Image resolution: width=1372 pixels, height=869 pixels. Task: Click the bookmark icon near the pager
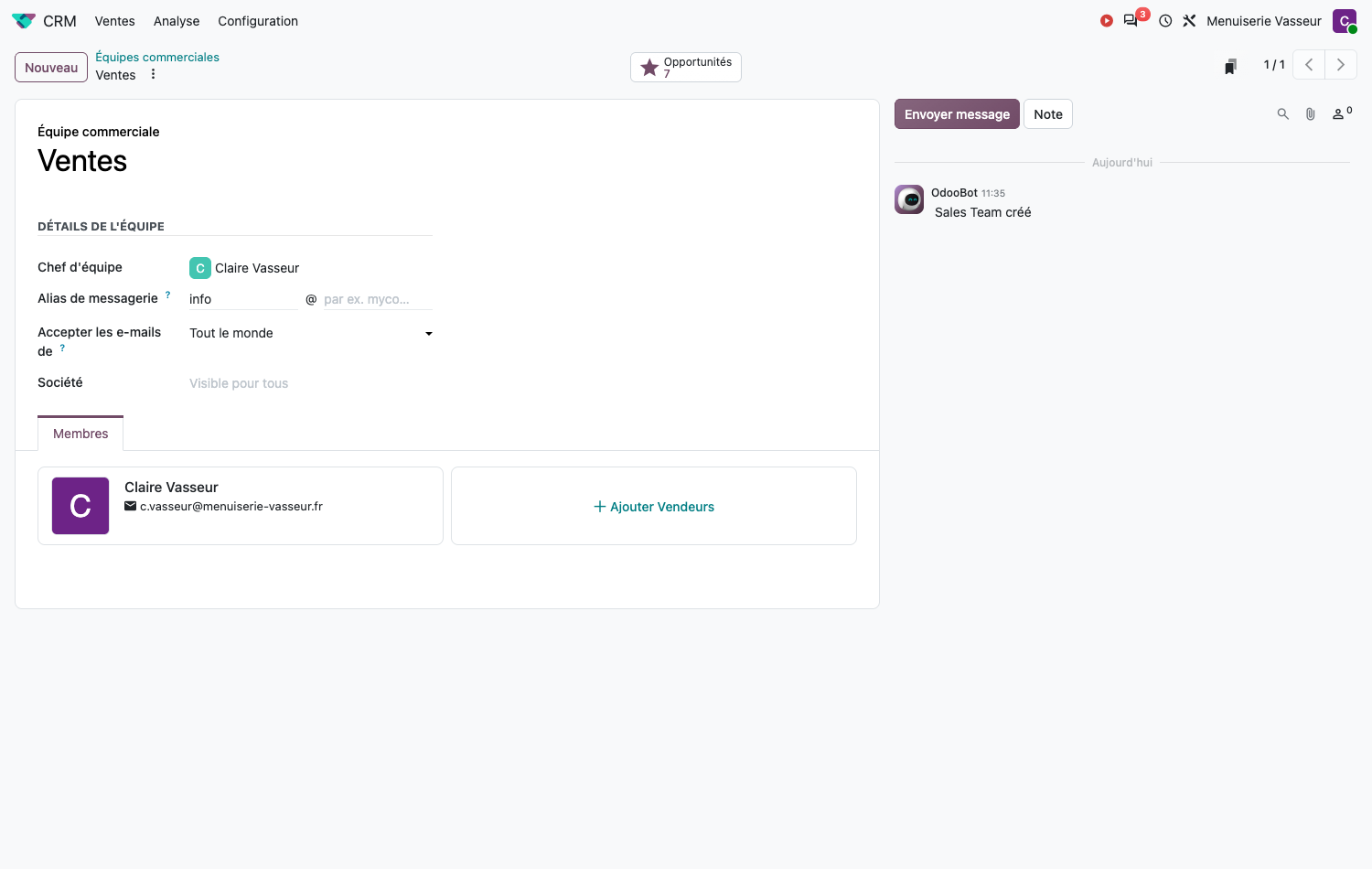click(x=1230, y=66)
